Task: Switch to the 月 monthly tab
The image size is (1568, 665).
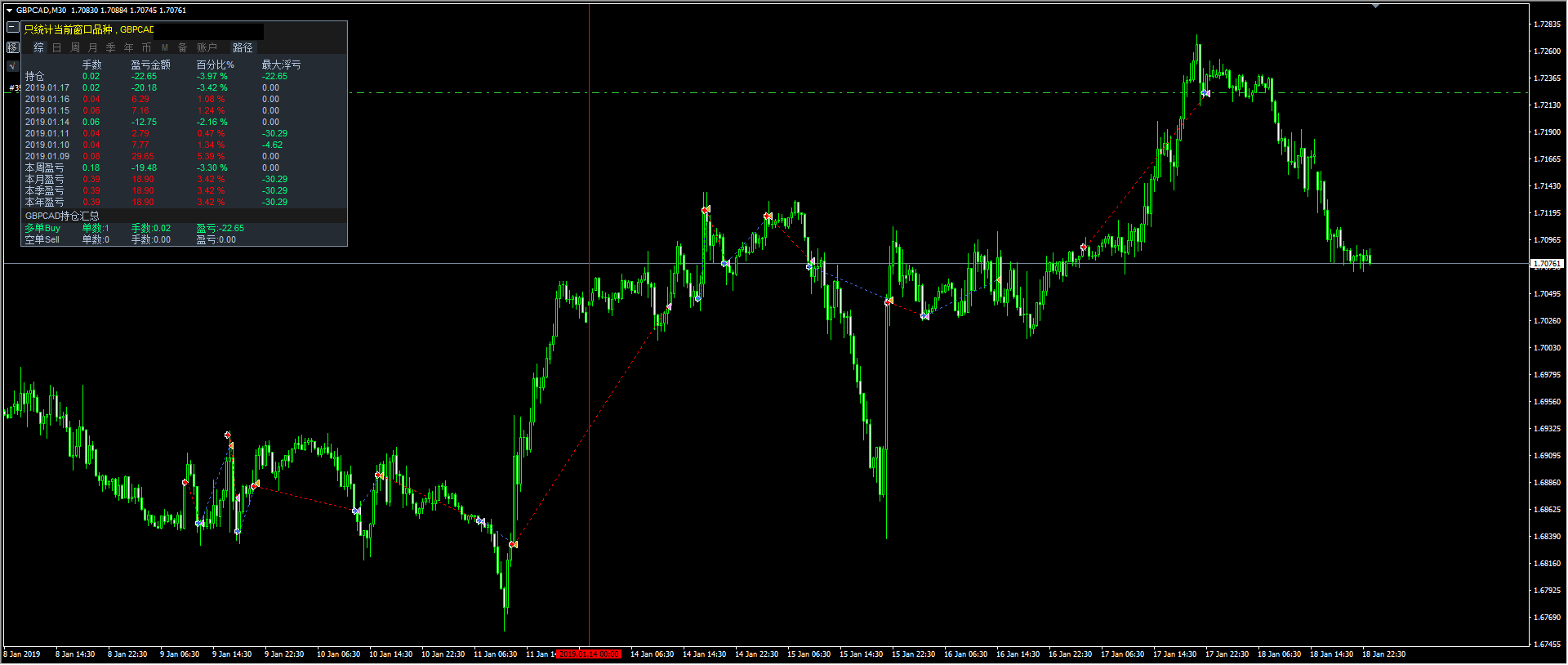Action: pos(93,47)
